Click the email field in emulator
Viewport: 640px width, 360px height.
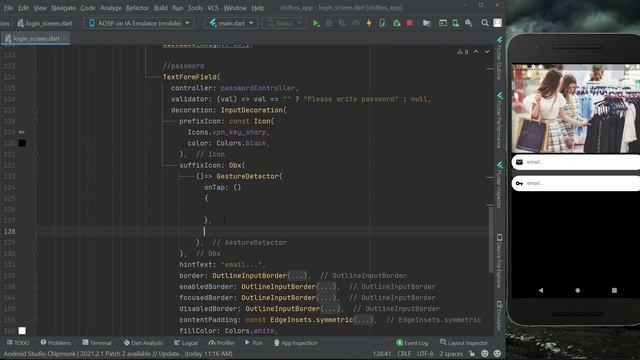pyautogui.click(x=576, y=162)
